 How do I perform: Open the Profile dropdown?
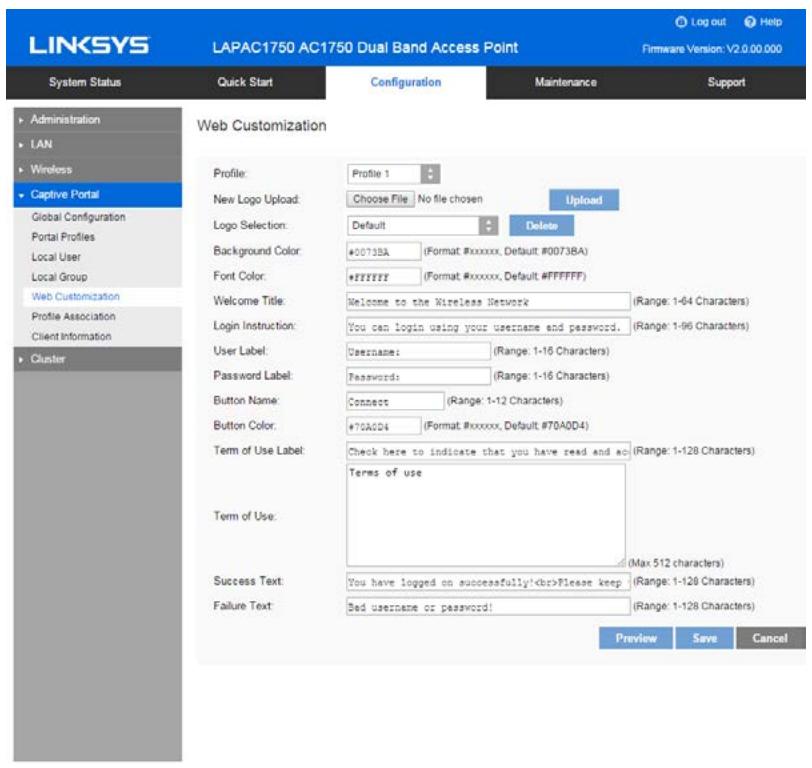point(394,174)
